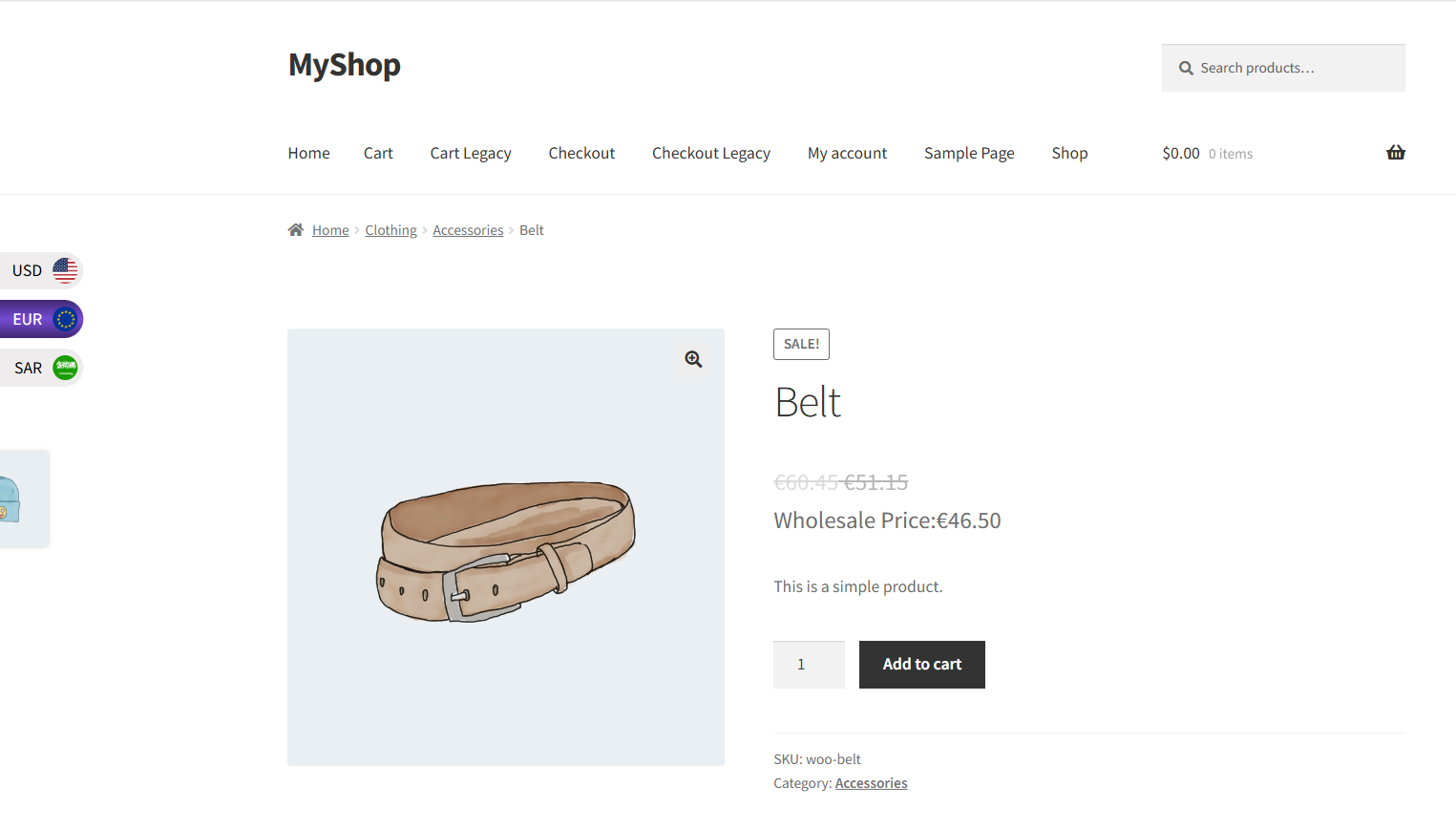Viewport: 1456px width, 828px height.
Task: Select the EUR flag icon
Action: pos(65,319)
